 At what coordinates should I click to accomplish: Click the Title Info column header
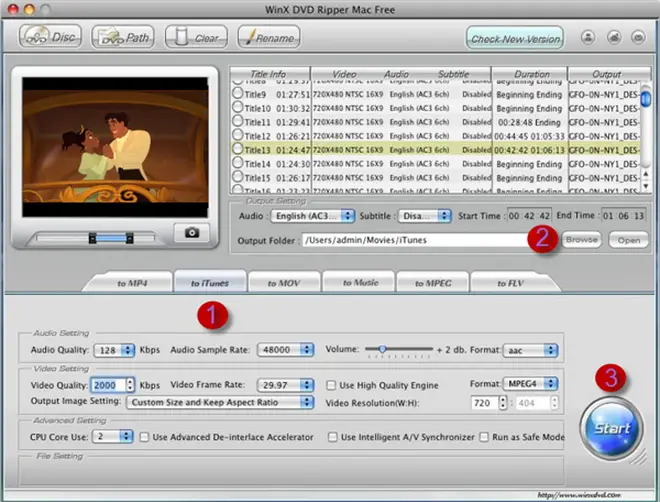[x=270, y=74]
